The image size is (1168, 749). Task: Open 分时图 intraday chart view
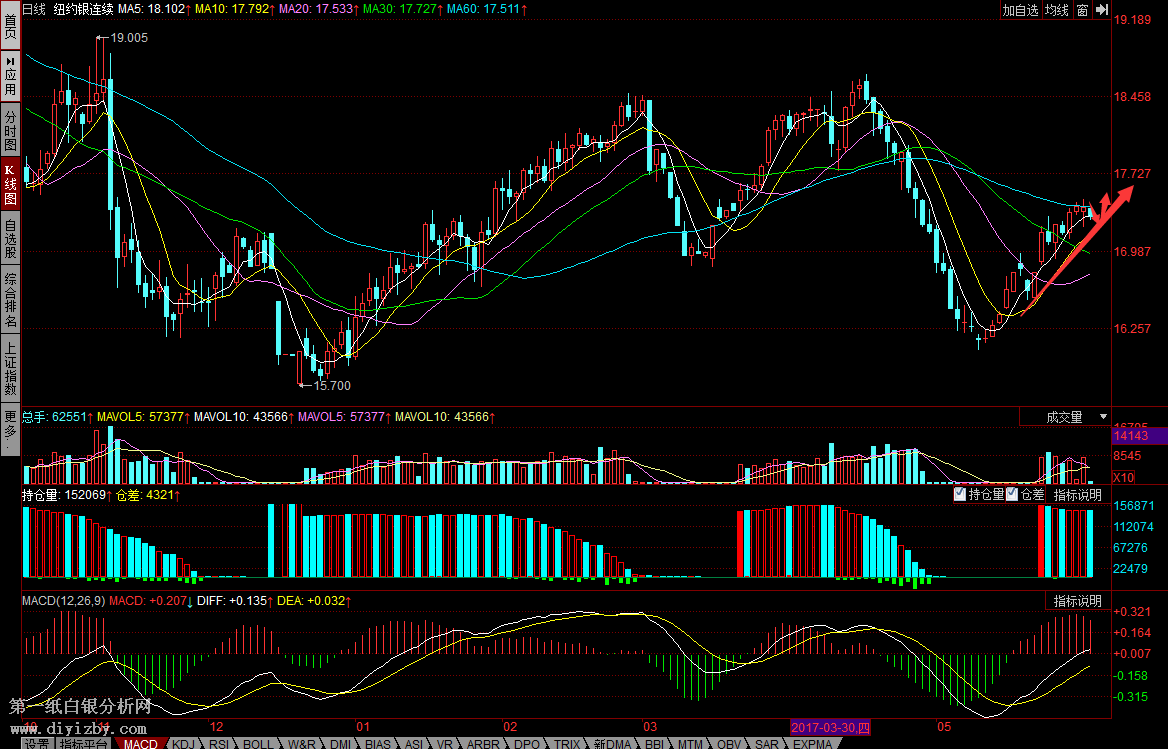pyautogui.click(x=10, y=129)
